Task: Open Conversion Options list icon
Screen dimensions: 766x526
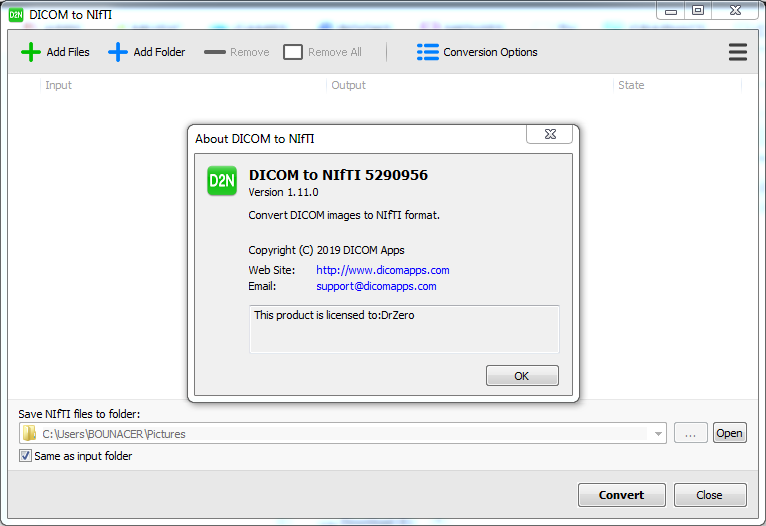Action: tap(427, 52)
